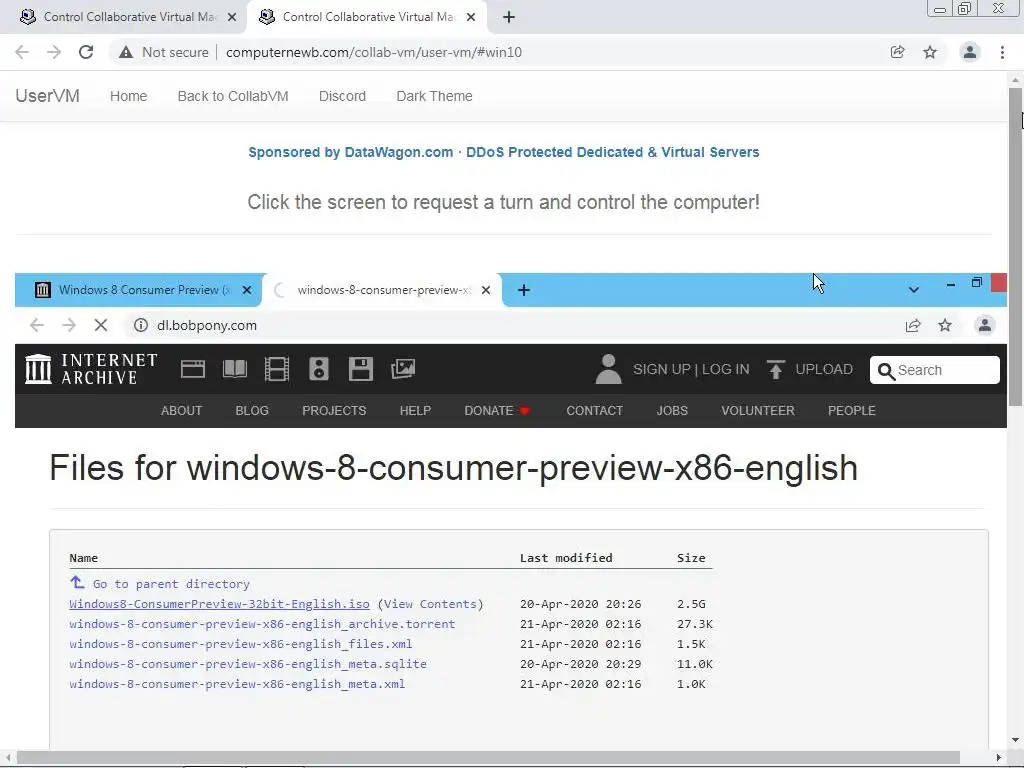
Task: Select the Windows 8 Consumer Preview VM tab
Action: pos(137,290)
